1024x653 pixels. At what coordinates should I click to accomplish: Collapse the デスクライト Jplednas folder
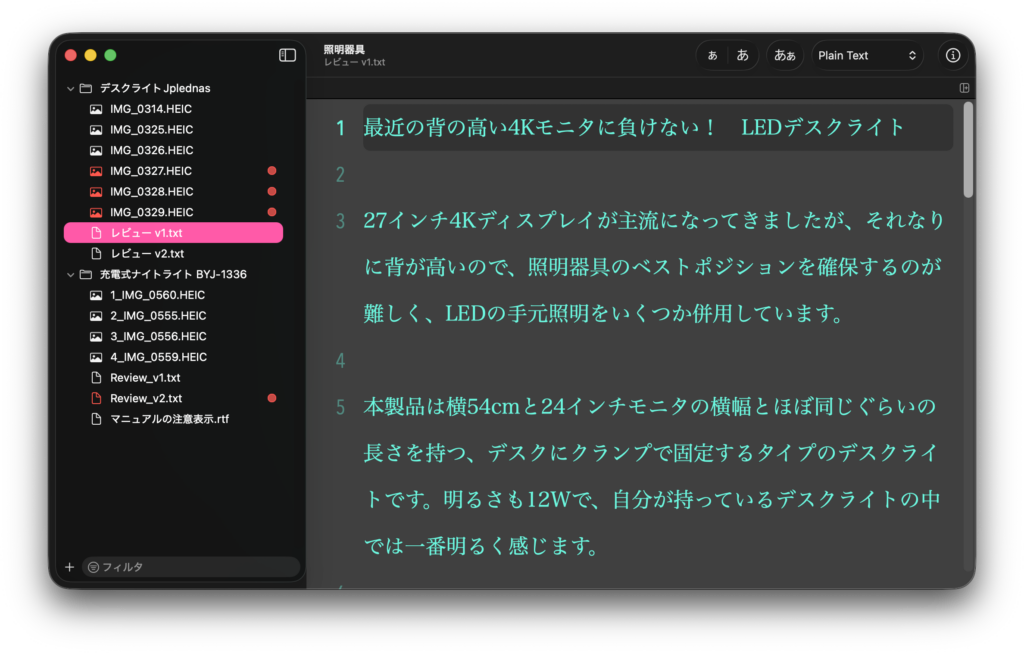click(x=70, y=88)
